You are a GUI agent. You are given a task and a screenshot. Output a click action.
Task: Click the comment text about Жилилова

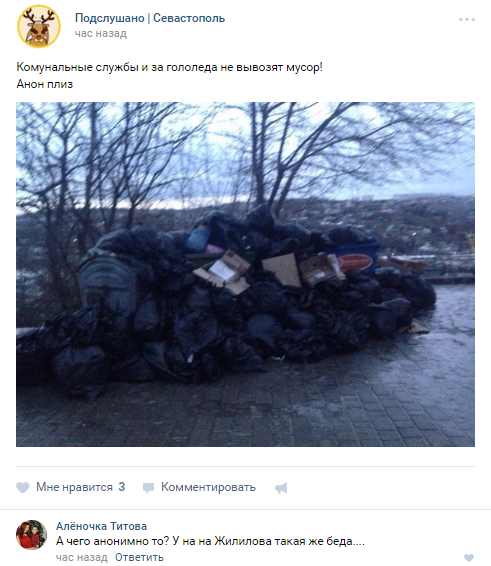pyautogui.click(x=210, y=541)
